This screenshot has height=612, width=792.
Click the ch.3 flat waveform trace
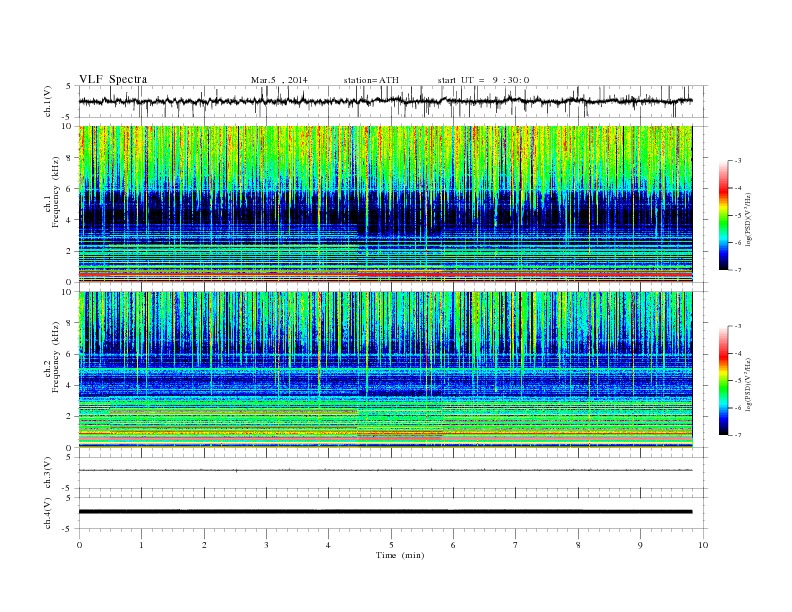click(x=385, y=470)
